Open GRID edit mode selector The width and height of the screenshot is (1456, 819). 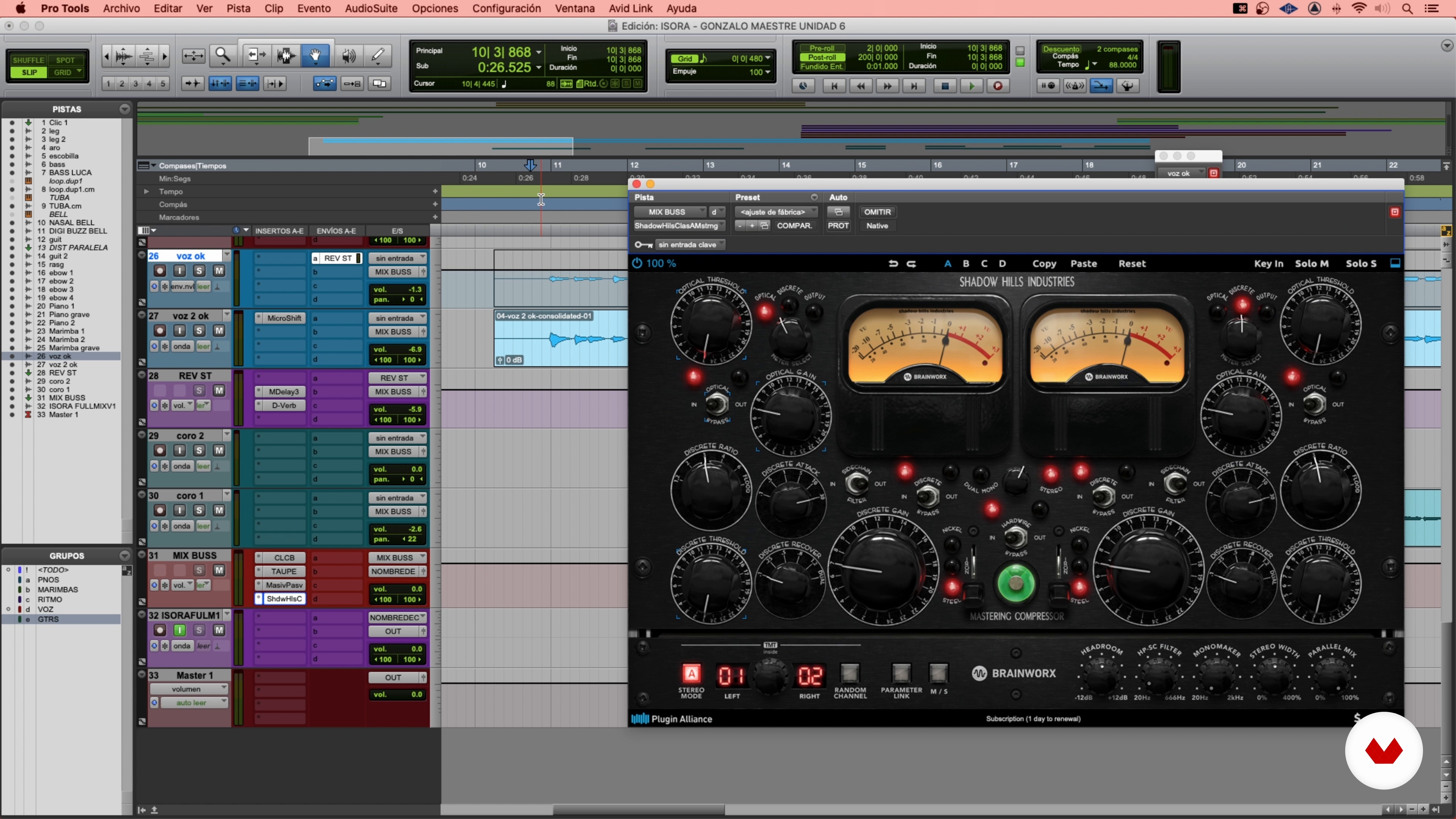(67, 72)
